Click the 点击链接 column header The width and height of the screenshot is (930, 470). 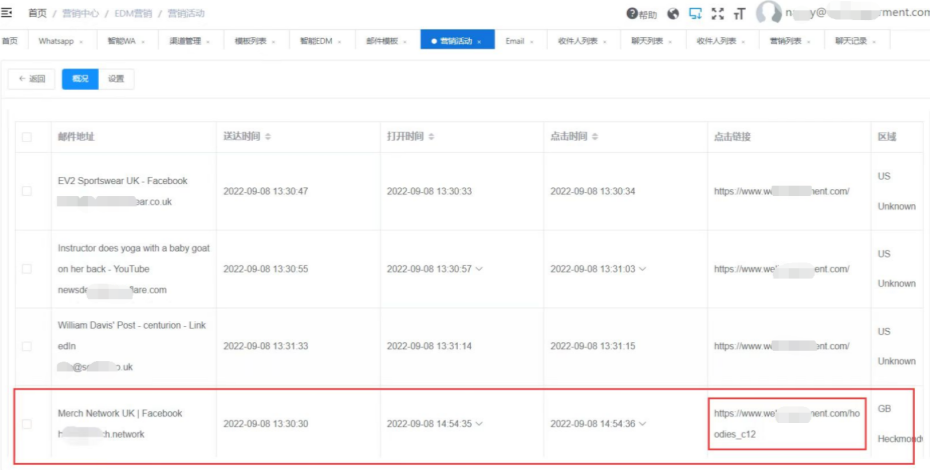pos(732,137)
